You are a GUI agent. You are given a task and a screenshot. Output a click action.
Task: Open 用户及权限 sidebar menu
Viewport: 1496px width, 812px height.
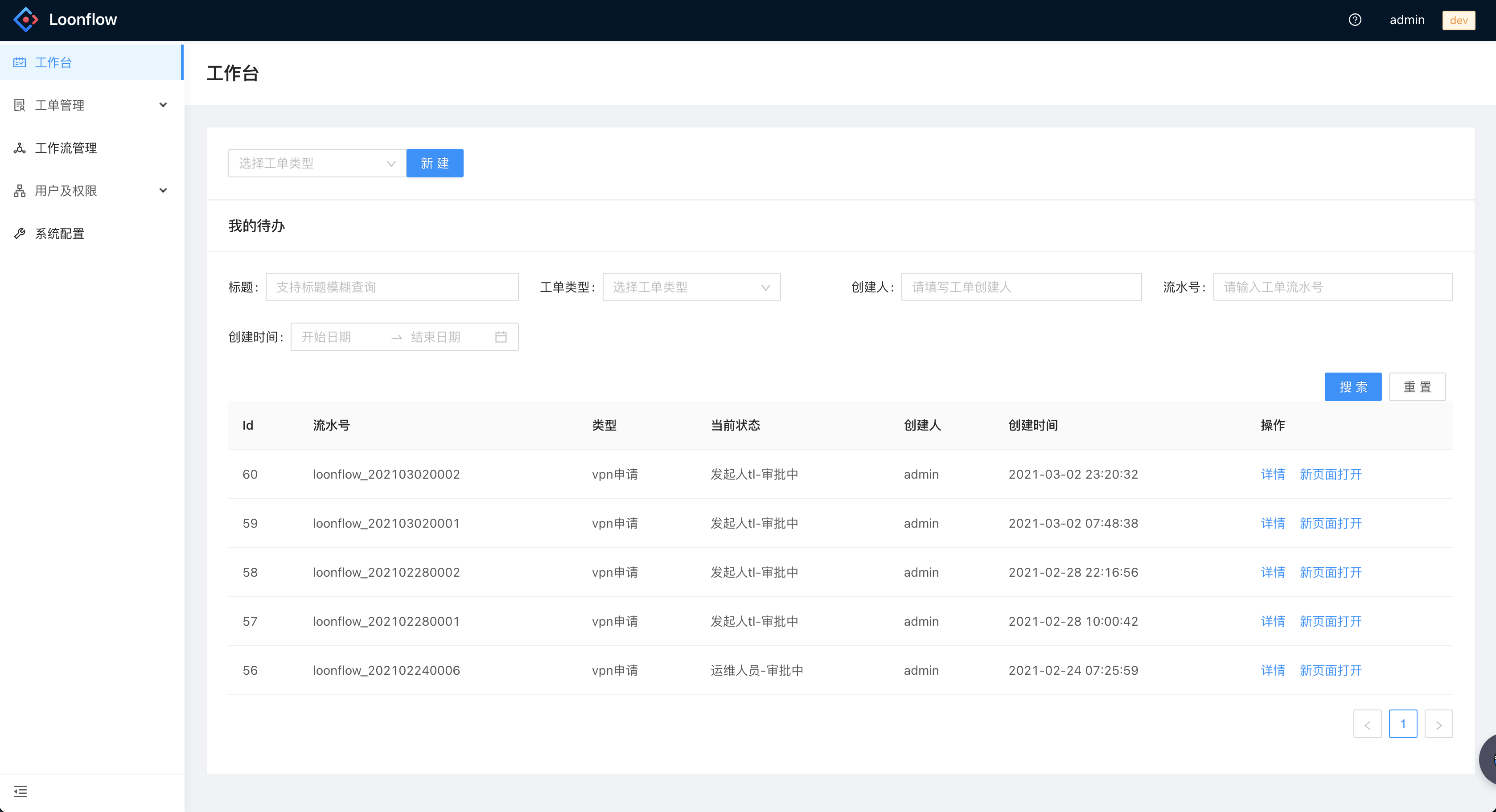click(92, 191)
